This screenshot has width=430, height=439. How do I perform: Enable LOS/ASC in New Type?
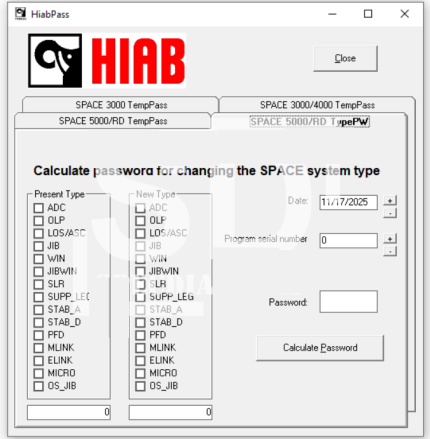(x=140, y=233)
